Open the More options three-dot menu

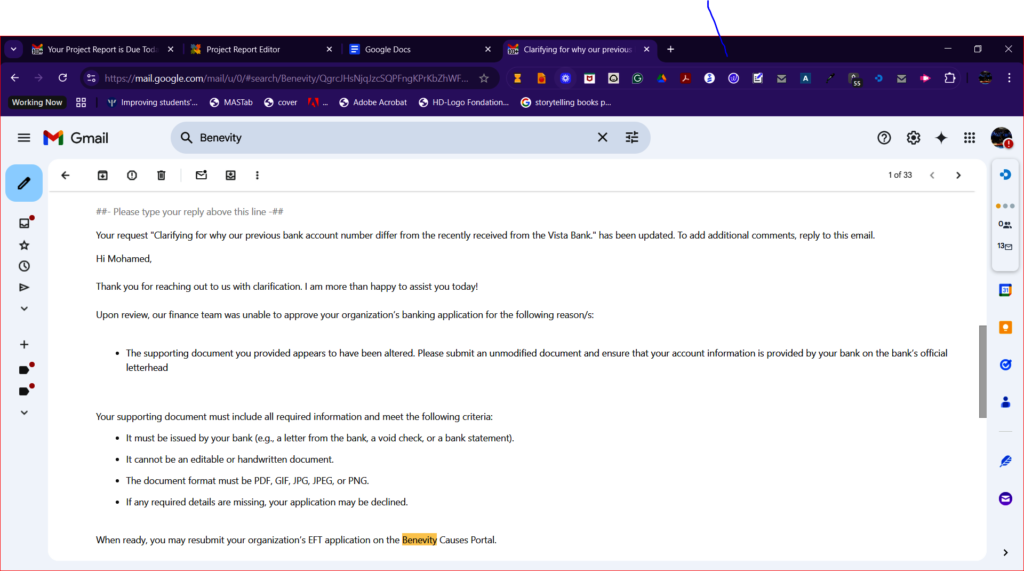[257, 175]
